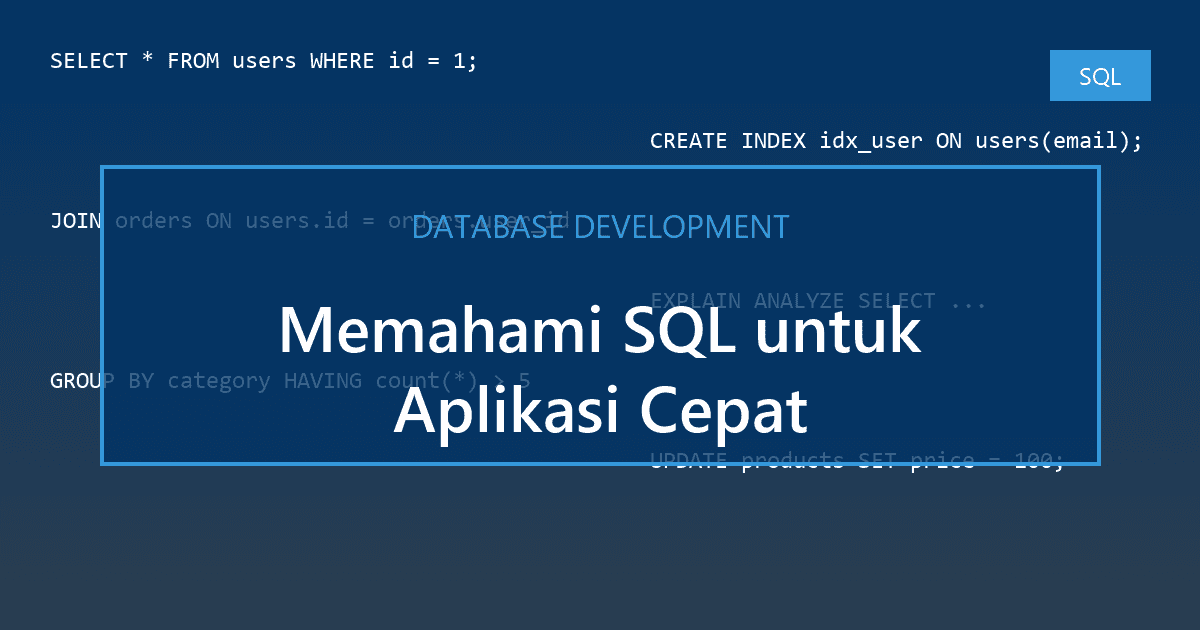The width and height of the screenshot is (1200, 630).
Task: Click the EXPLAIN ANALYZE text
Action: click(817, 300)
